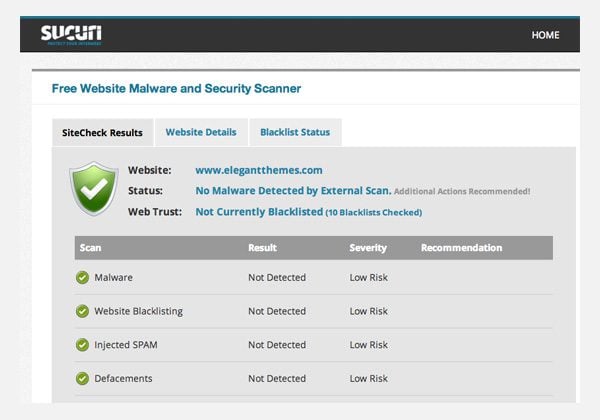600x420 pixels.
Task: Click the green shield checkmark icon
Action: point(94,189)
